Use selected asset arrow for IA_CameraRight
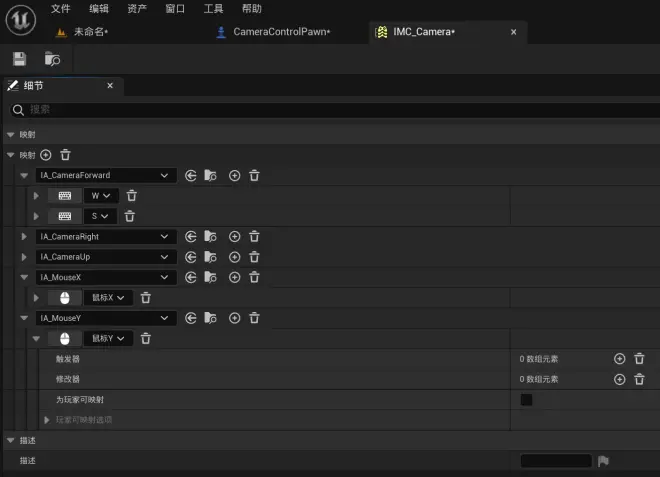This screenshot has height=477, width=660. tap(191, 237)
